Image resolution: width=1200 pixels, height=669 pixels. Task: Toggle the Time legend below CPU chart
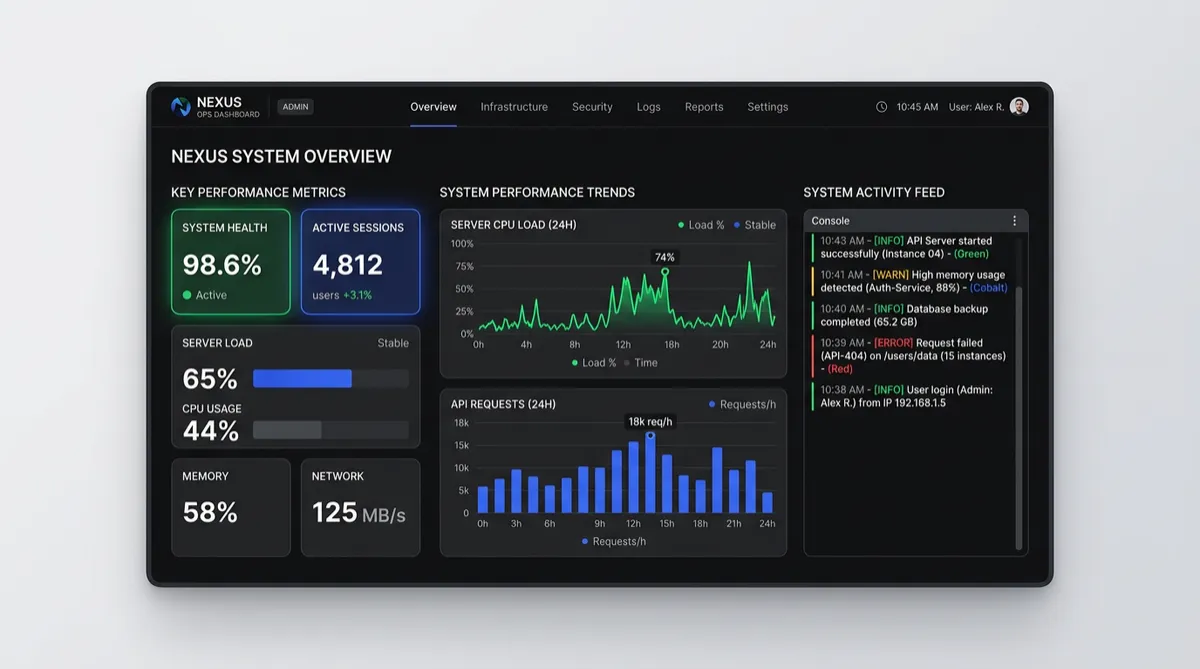(x=641, y=363)
